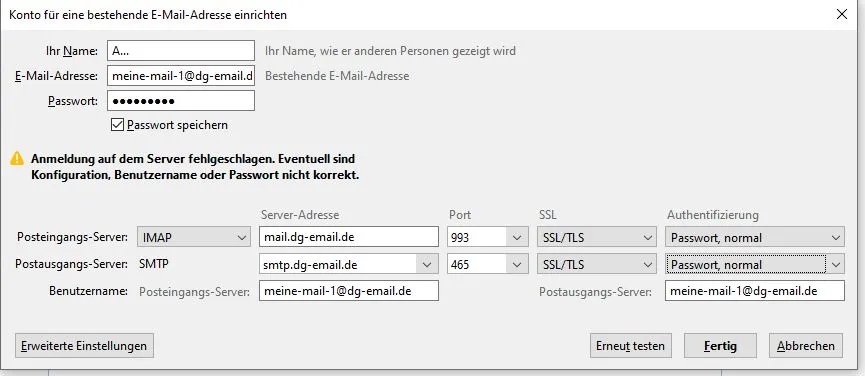Open the IMAP protocol dropdown

[194, 238]
